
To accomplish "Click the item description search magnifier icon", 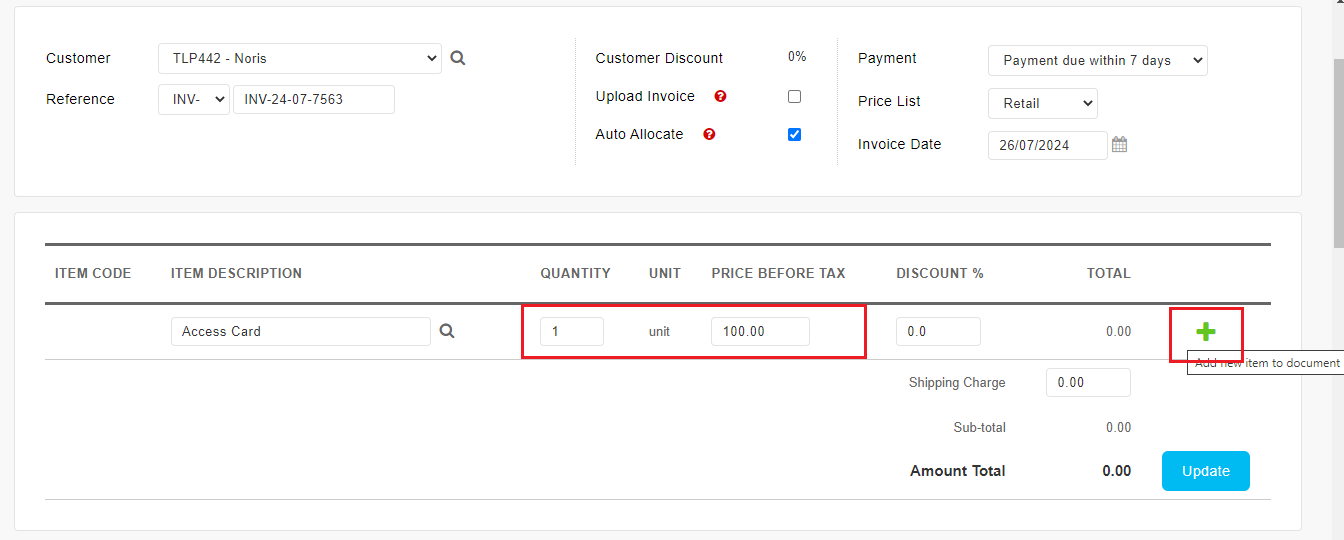I will coord(447,331).
